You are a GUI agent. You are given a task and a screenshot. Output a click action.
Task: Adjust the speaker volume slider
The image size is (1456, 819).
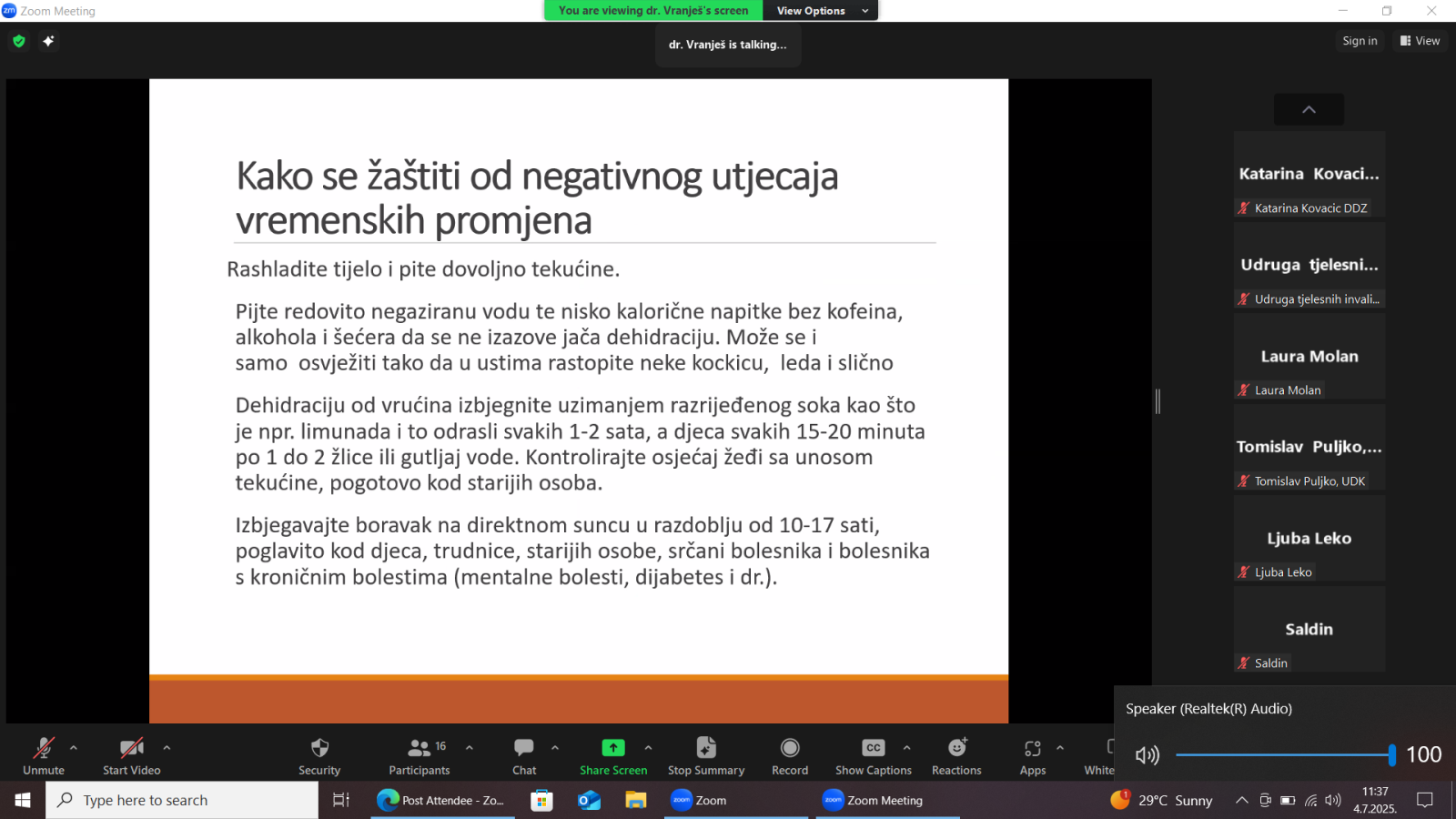click(1284, 754)
